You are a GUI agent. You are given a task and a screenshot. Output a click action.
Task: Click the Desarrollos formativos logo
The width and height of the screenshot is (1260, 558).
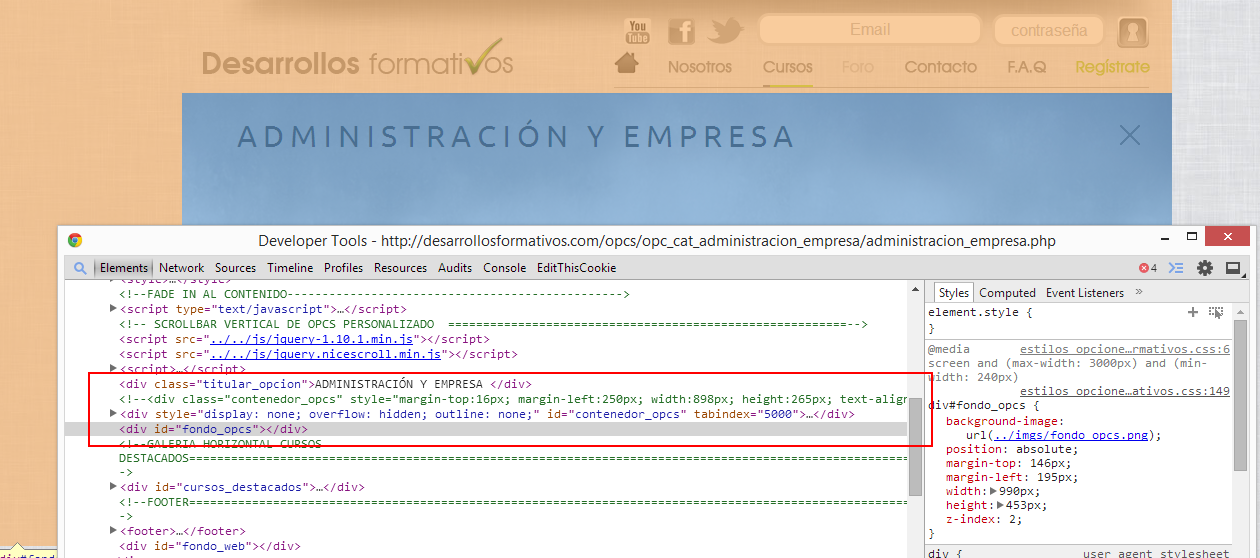pos(358,59)
